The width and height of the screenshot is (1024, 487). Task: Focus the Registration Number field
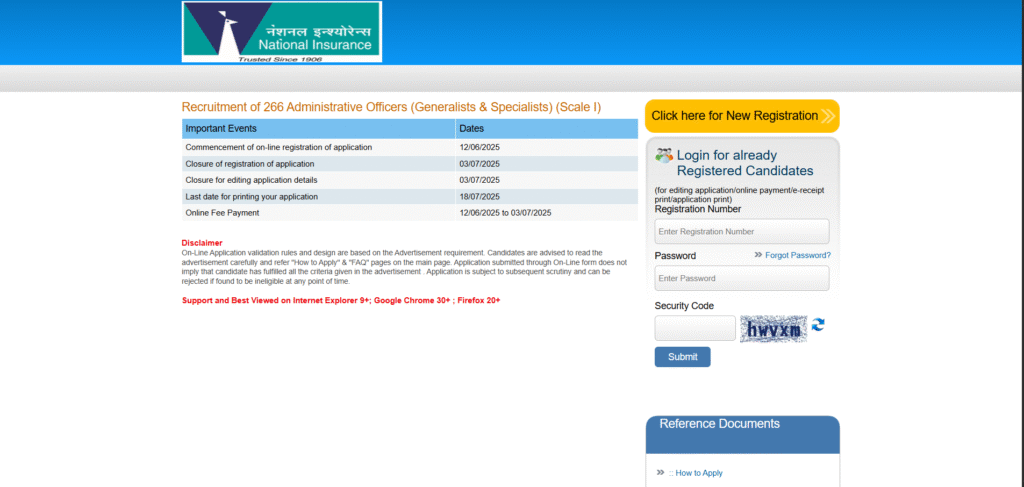tap(742, 232)
